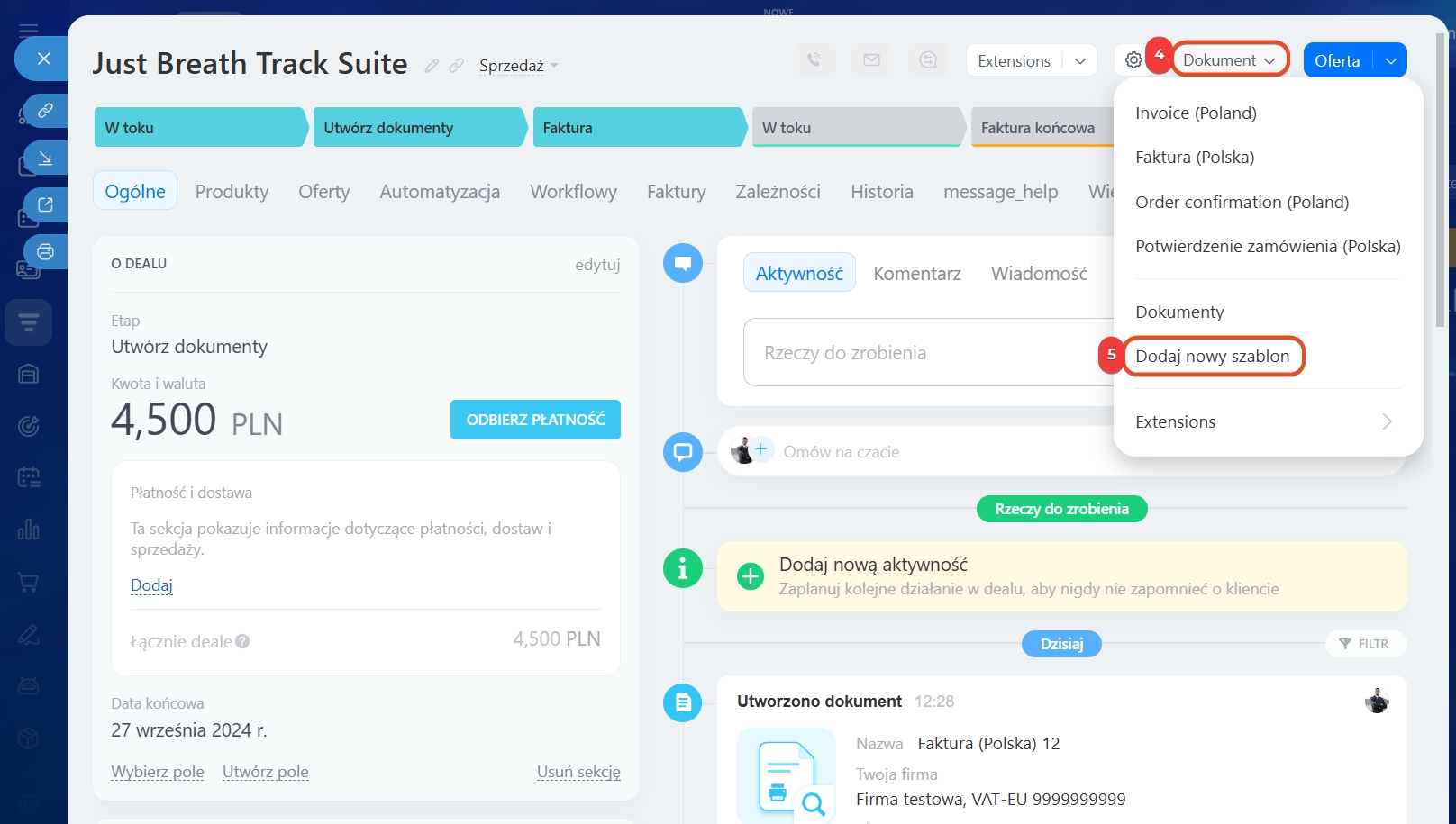Select the Faktura stage in pipeline bar

coord(636,128)
